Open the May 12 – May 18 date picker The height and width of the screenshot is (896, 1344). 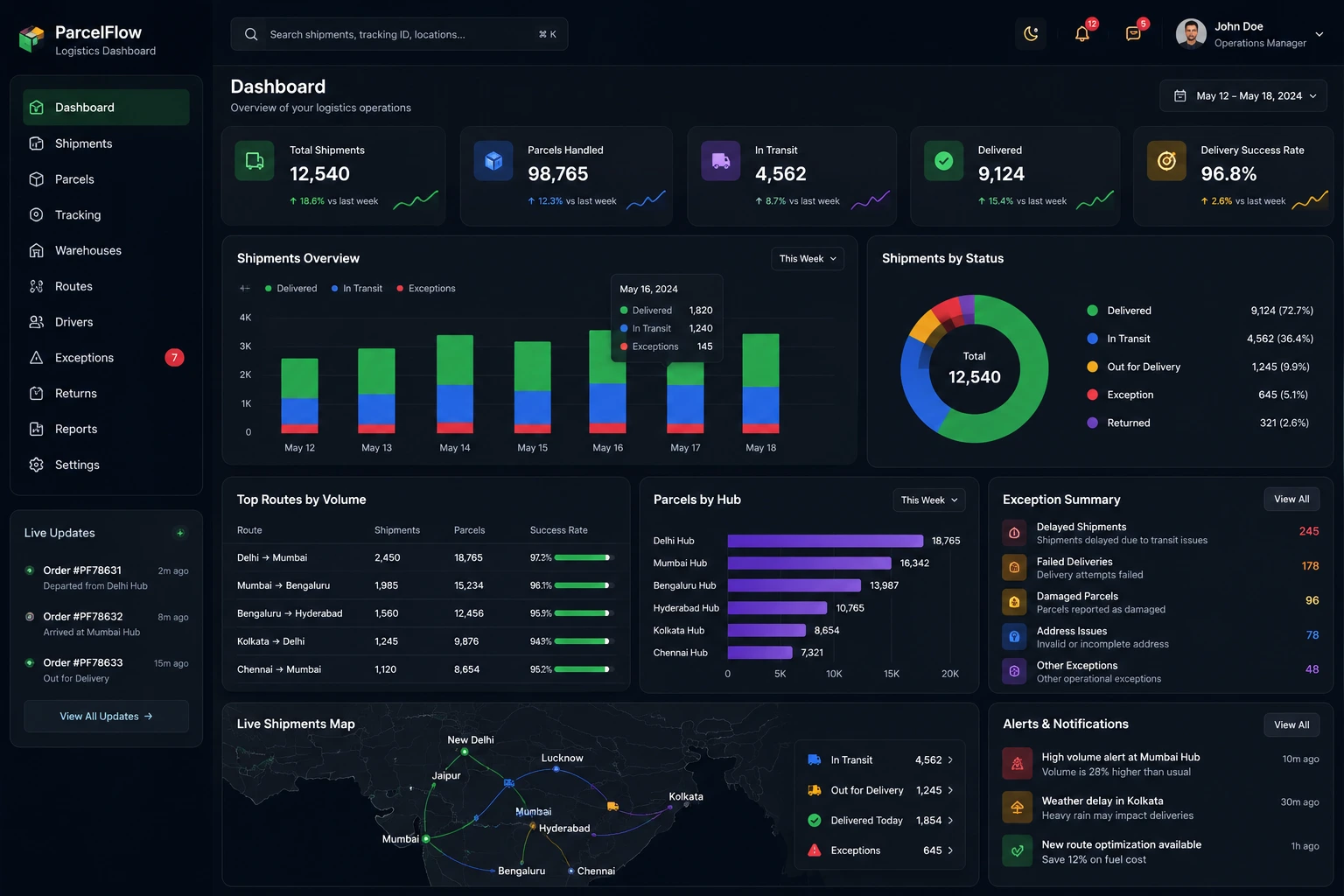tap(1243, 96)
